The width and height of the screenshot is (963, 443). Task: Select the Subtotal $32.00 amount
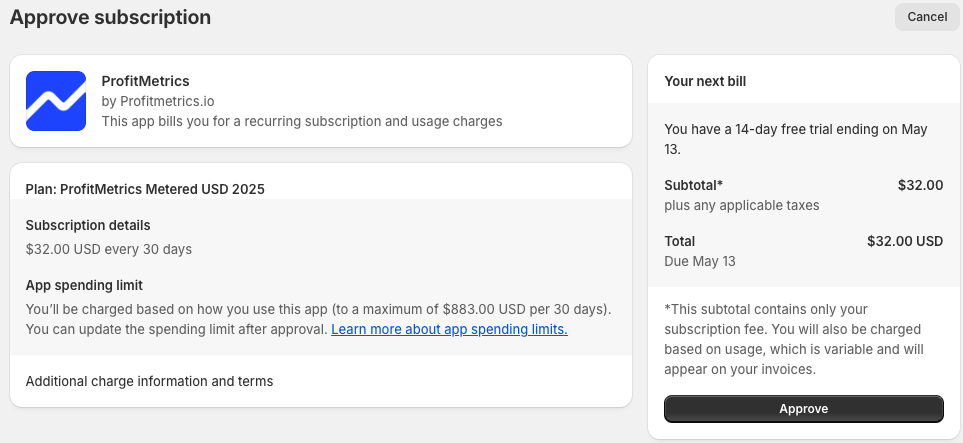pyautogui.click(x=920, y=185)
